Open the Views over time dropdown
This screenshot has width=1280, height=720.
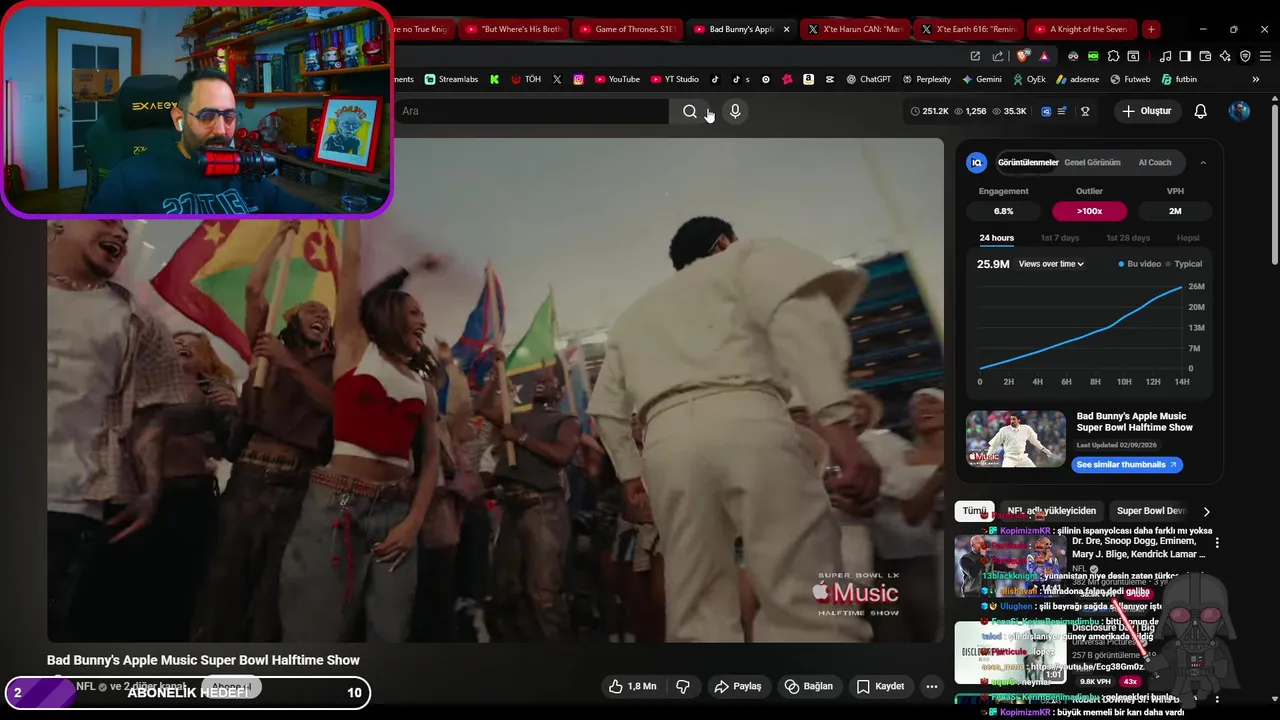[x=1051, y=264]
